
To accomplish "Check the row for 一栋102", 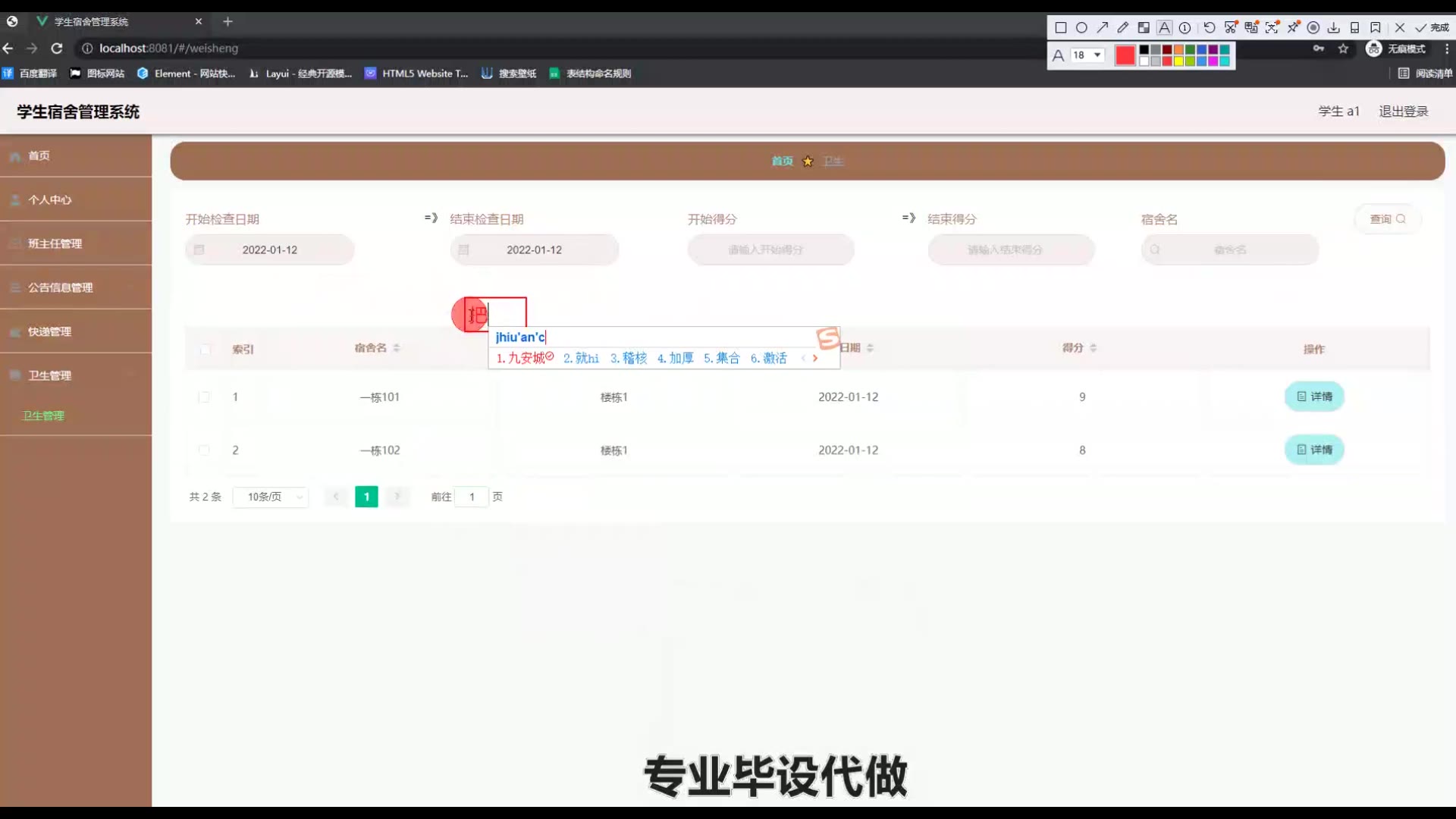I will [204, 450].
